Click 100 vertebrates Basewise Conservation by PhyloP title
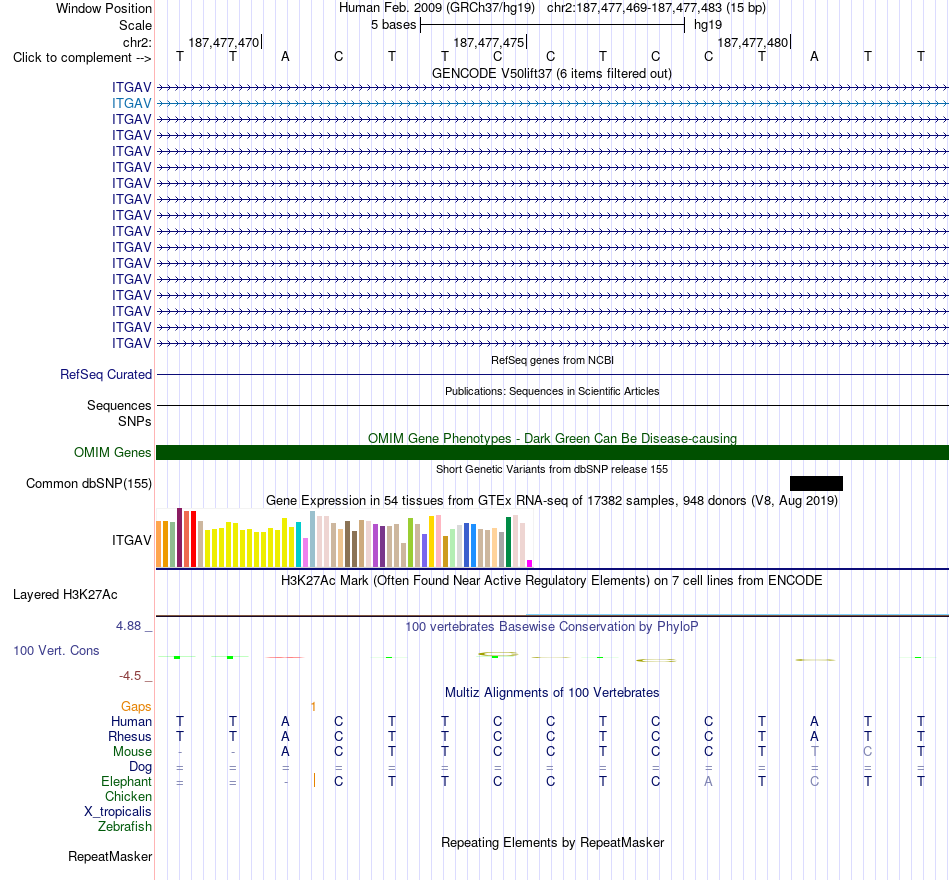Viewport: 950px width, 880px height. click(552, 627)
